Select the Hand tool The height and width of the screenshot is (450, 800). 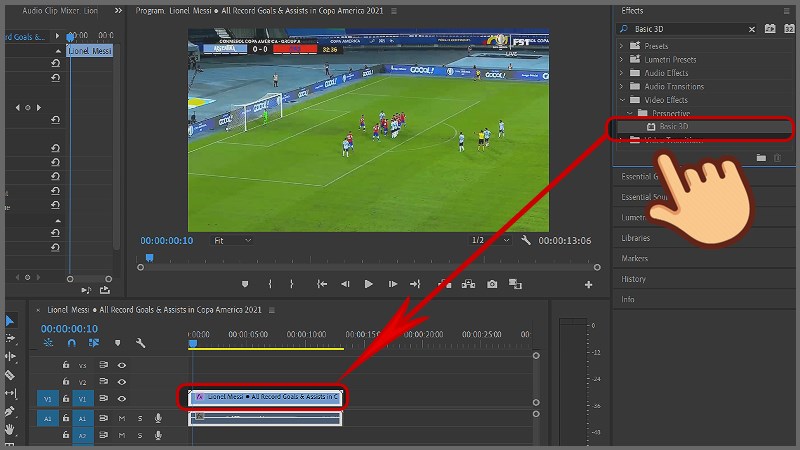9,429
